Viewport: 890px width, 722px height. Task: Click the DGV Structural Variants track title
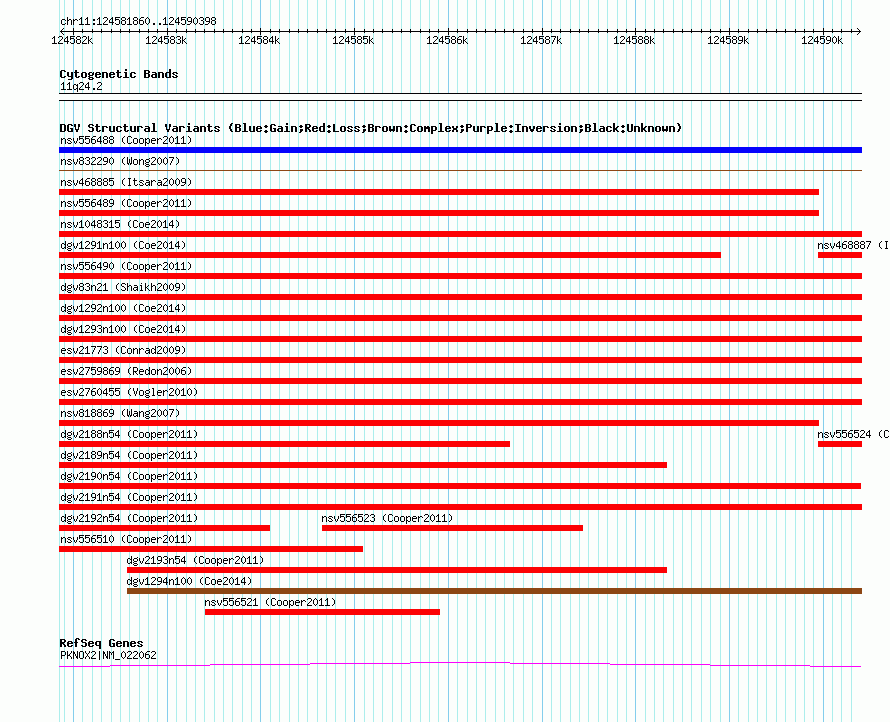[x=371, y=128]
